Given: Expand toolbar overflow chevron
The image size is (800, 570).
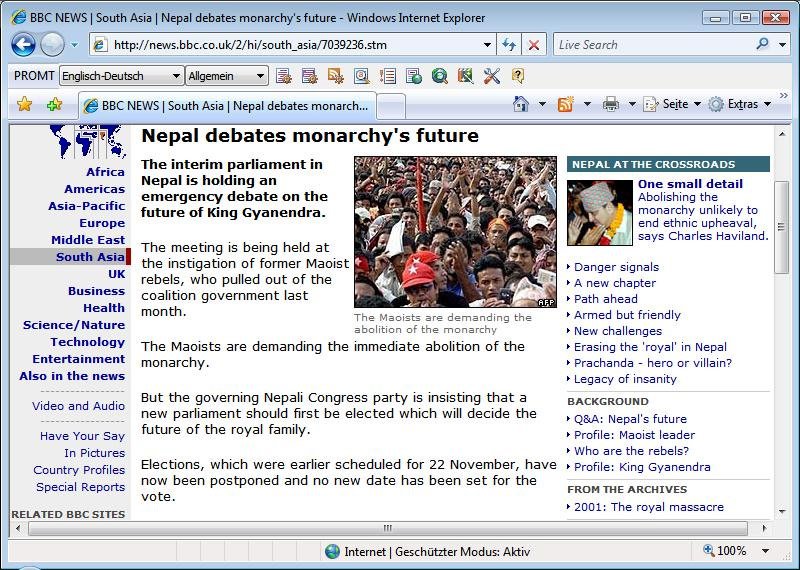Looking at the screenshot, I should tap(783, 95).
